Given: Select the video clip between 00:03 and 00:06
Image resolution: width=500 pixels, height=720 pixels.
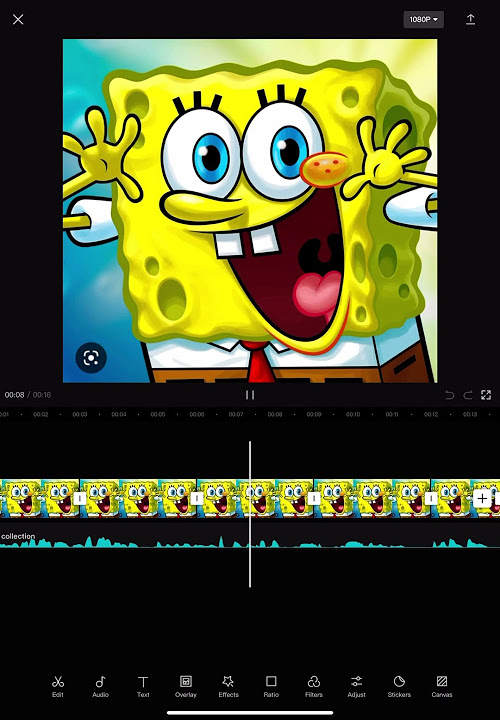Looking at the screenshot, I should tap(138, 498).
